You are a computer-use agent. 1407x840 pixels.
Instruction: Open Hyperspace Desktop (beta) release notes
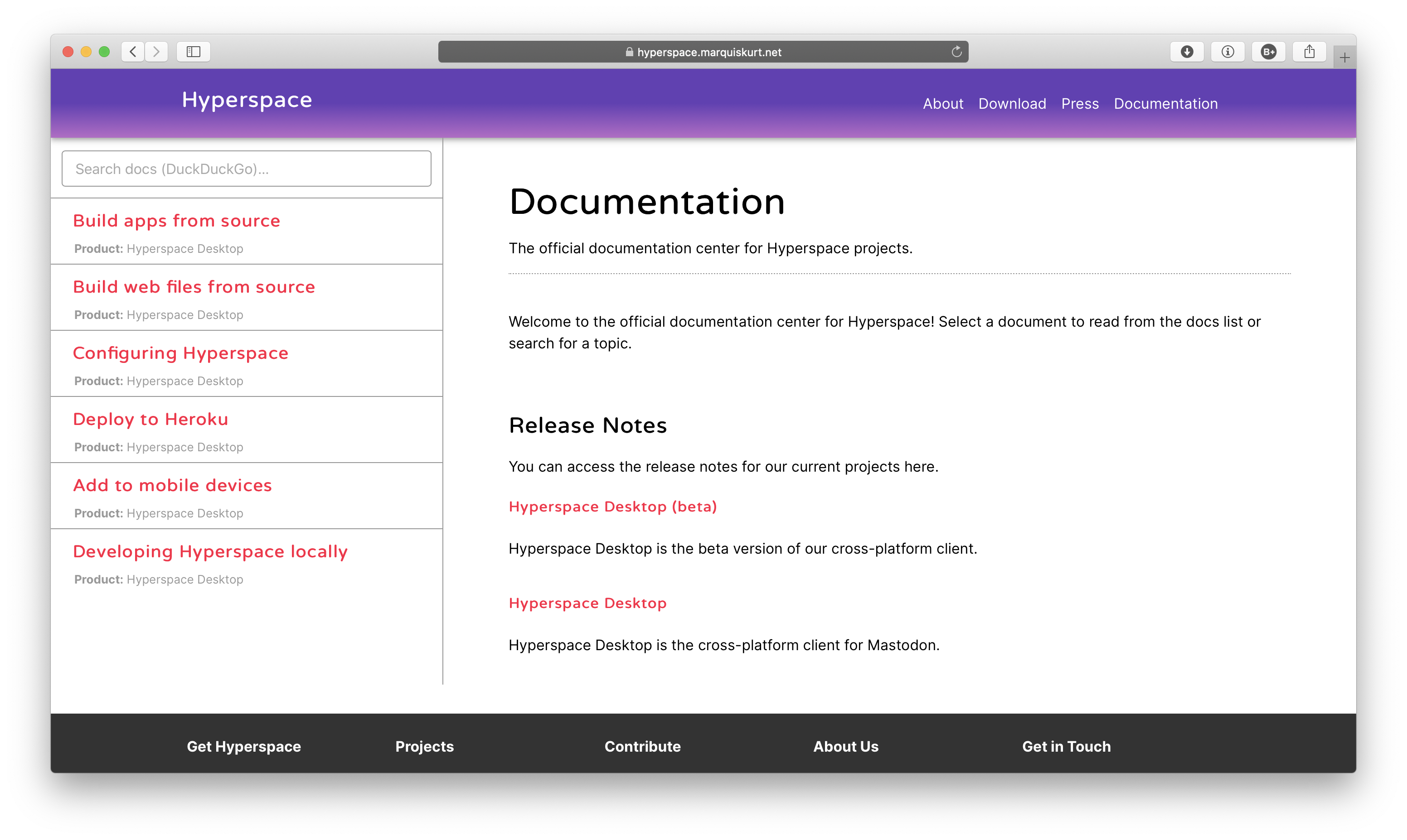tap(613, 507)
